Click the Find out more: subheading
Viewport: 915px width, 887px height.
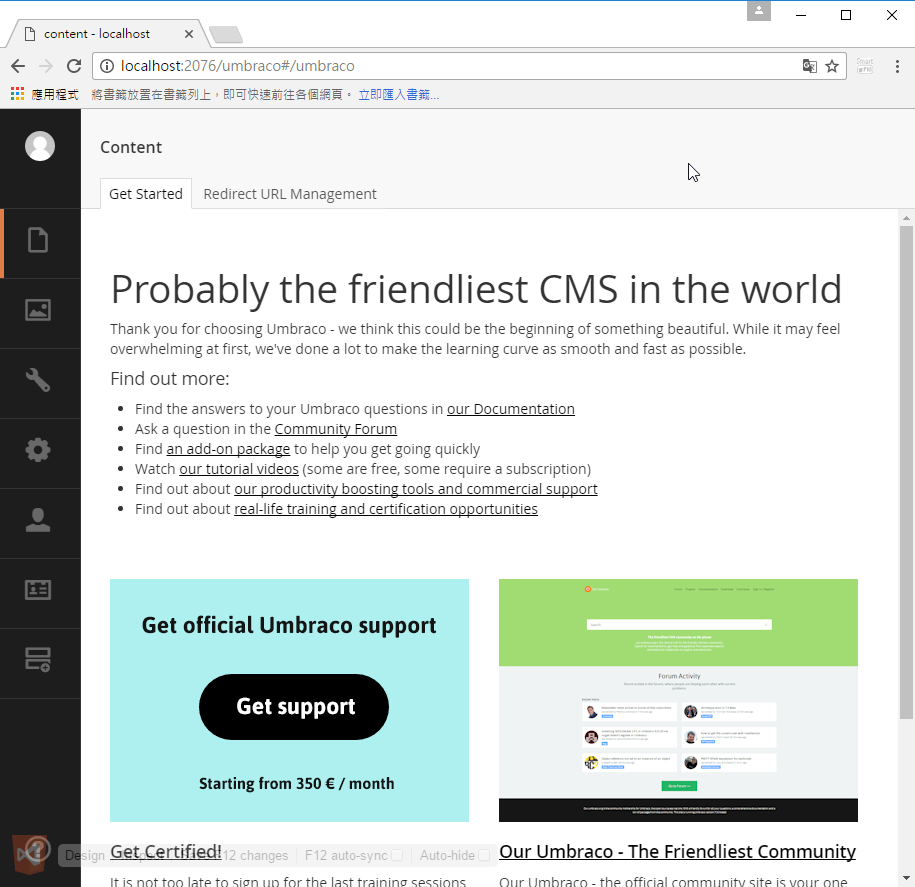click(x=170, y=379)
